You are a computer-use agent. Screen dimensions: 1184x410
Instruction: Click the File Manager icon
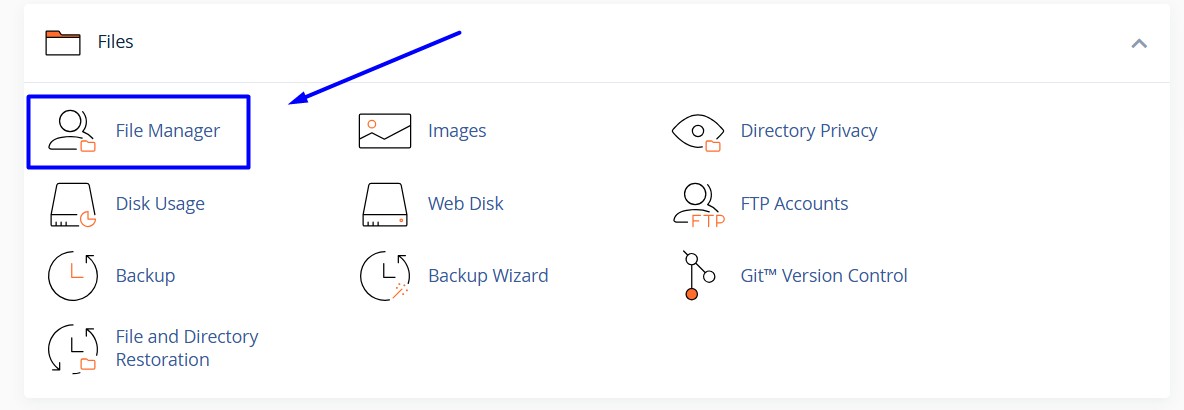click(x=74, y=131)
